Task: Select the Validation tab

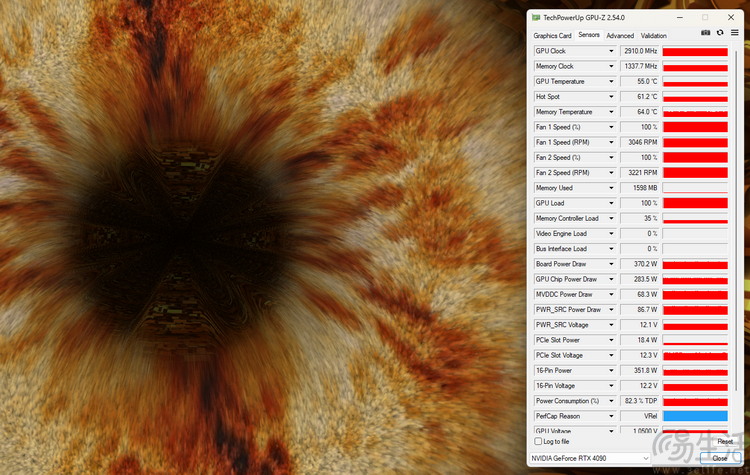Action: pos(653,35)
